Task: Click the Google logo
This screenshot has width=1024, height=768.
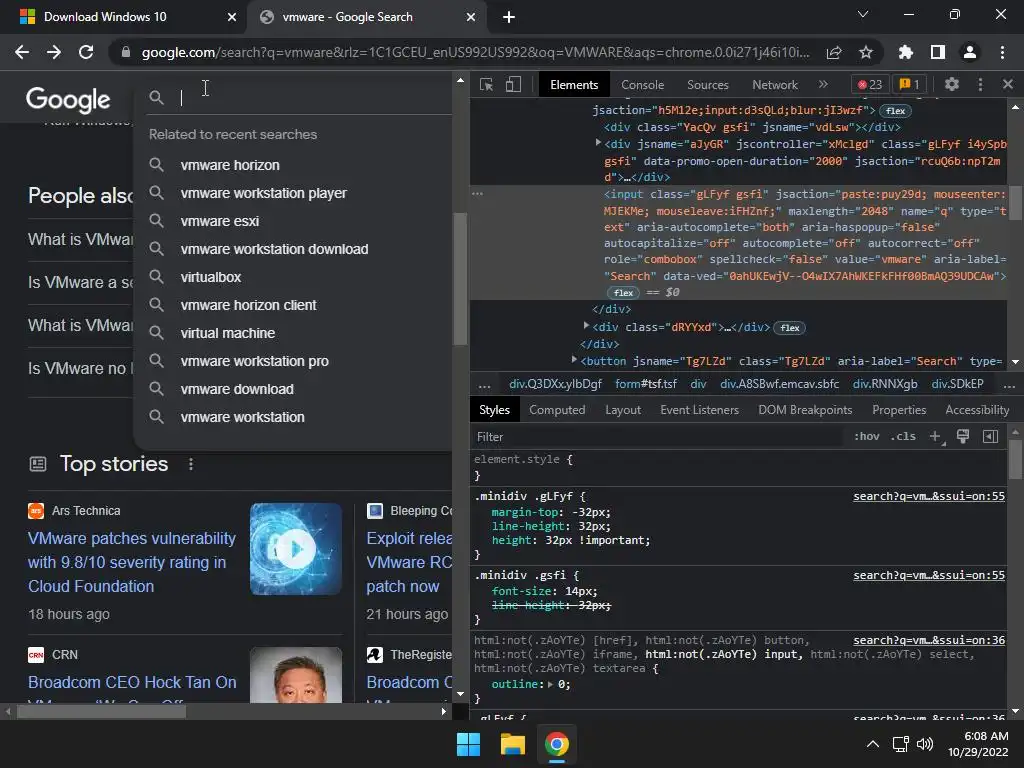Action: click(68, 99)
